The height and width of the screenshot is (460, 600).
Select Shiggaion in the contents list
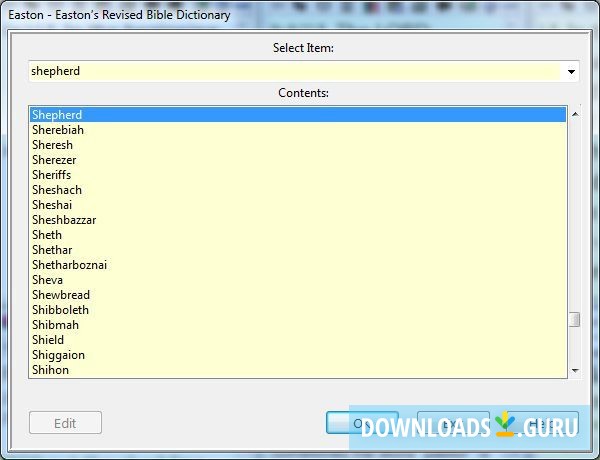pos(298,355)
